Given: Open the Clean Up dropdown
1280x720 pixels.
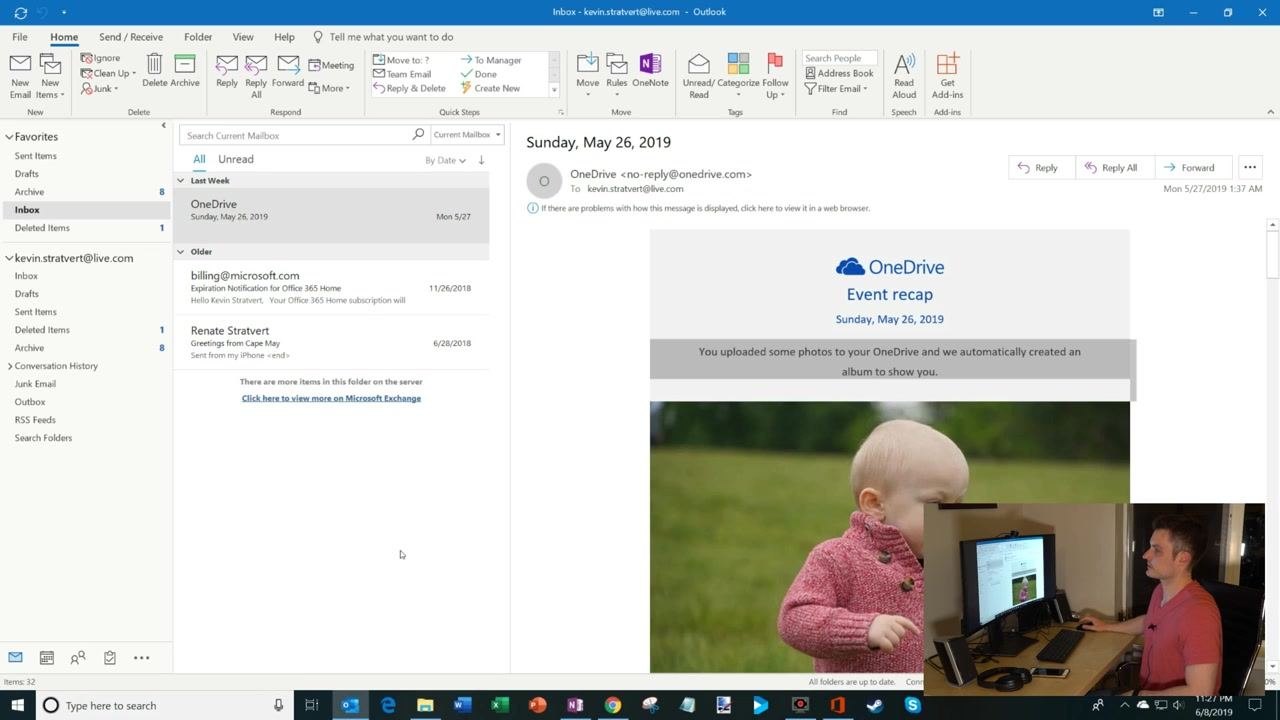Looking at the screenshot, I should pyautogui.click(x=108, y=73).
